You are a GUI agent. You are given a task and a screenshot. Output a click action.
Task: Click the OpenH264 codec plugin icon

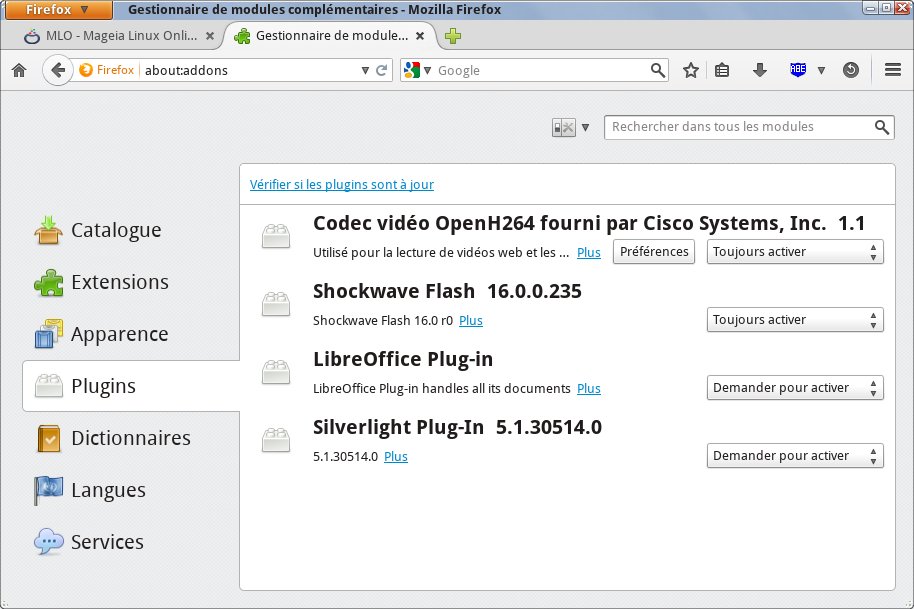pos(276,236)
